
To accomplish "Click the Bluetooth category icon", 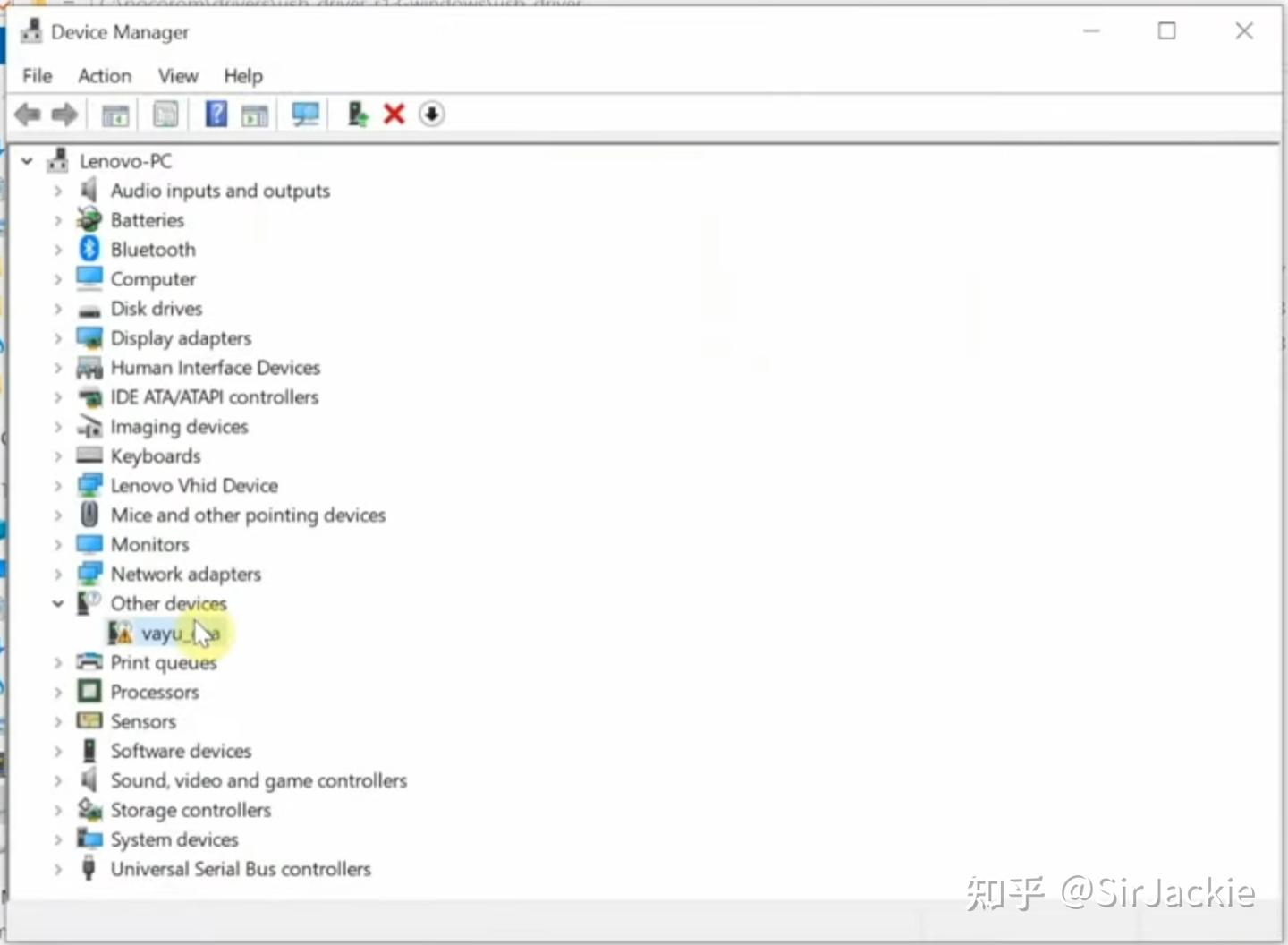I will [x=89, y=249].
